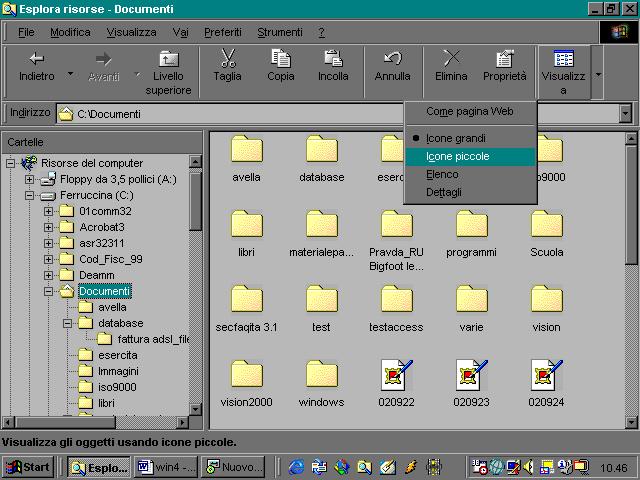Open the Indietro history dropdown arrow
640x480 pixels.
[71, 73]
